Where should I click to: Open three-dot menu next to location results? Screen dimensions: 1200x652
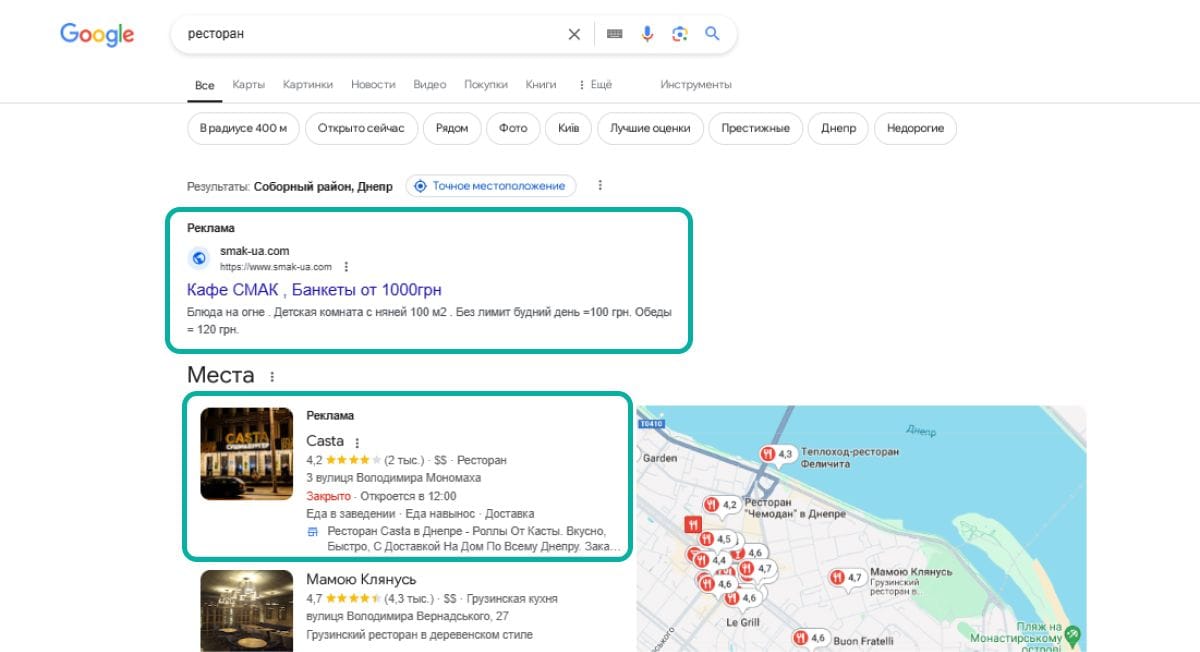(x=600, y=186)
